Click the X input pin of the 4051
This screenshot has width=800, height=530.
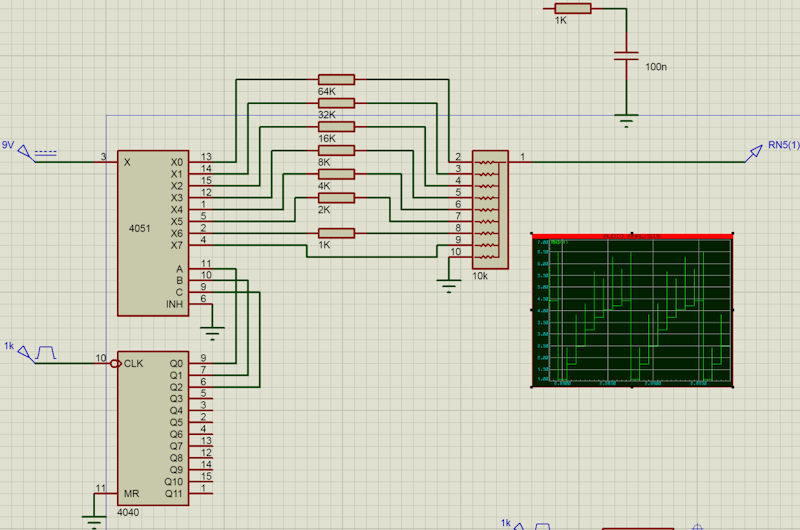pos(106,162)
